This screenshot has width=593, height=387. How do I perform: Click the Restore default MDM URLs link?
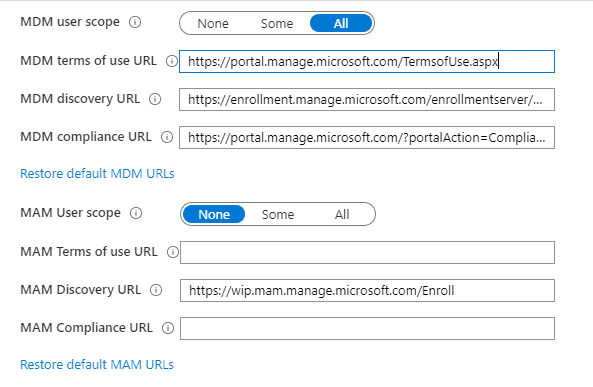coord(97,174)
